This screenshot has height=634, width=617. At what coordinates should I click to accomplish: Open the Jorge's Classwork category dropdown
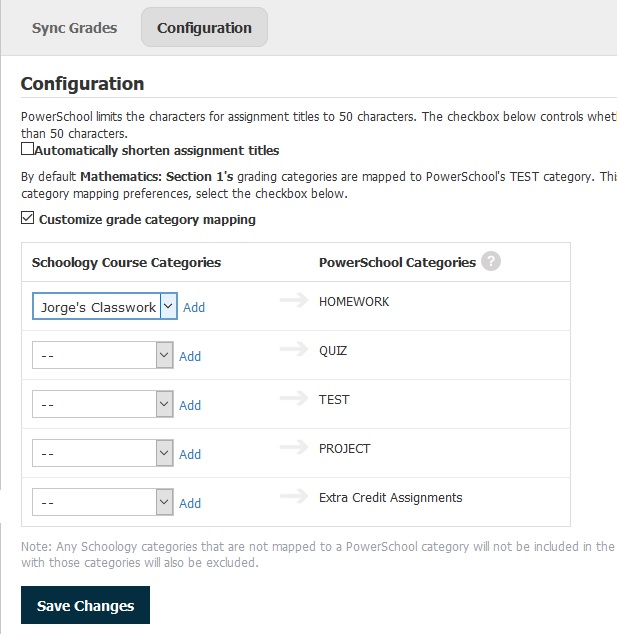pos(105,307)
